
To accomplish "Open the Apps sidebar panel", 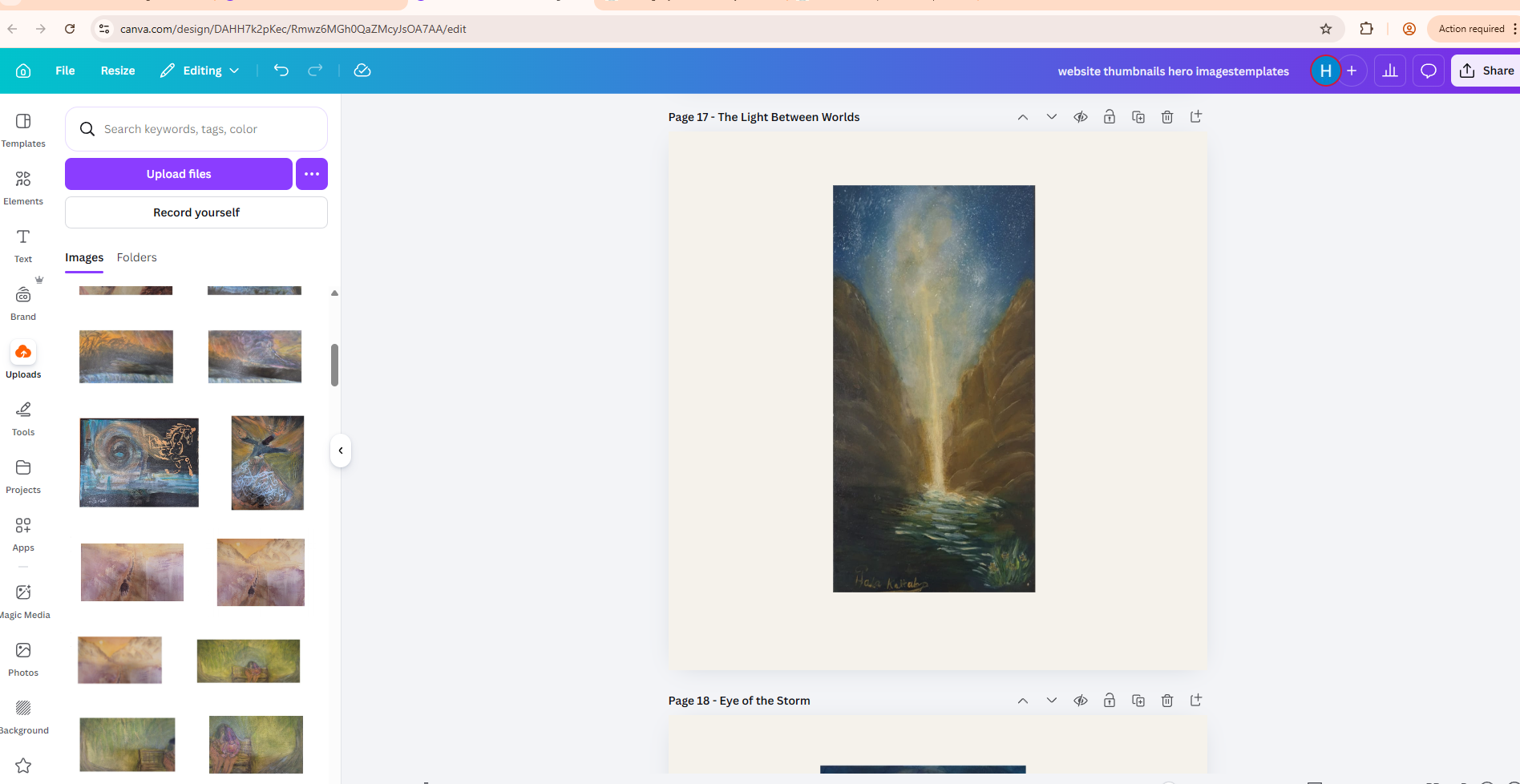I will [23, 534].
